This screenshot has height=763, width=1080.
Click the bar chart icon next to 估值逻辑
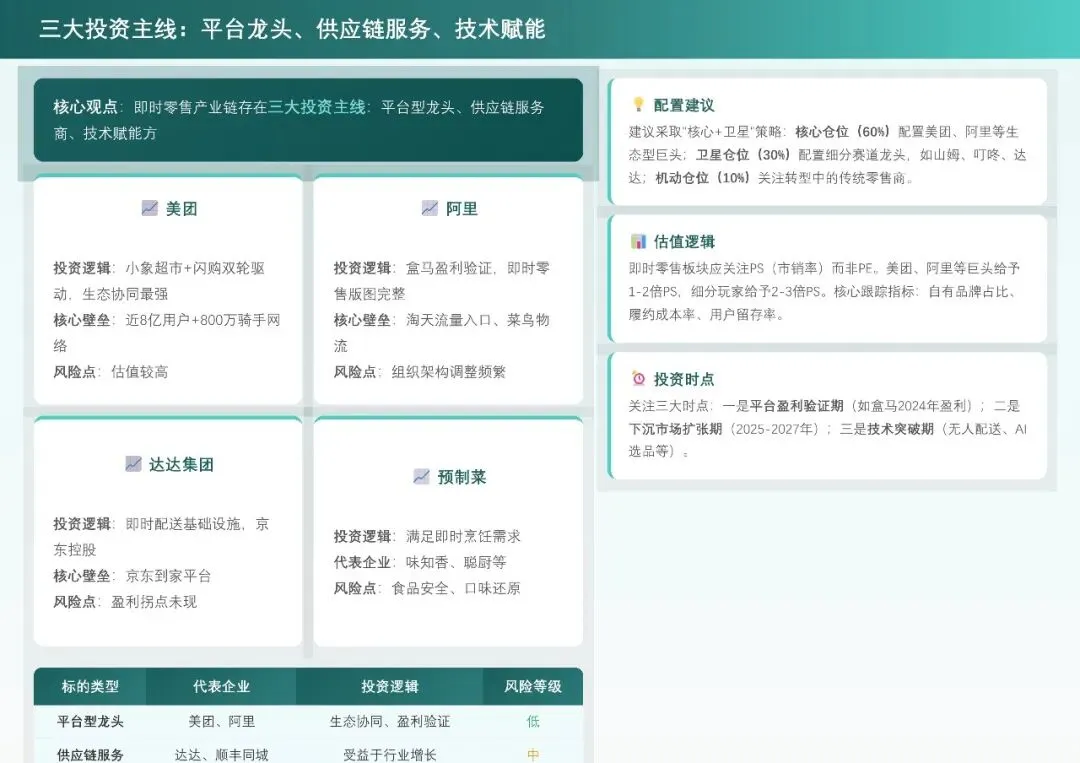coord(638,241)
